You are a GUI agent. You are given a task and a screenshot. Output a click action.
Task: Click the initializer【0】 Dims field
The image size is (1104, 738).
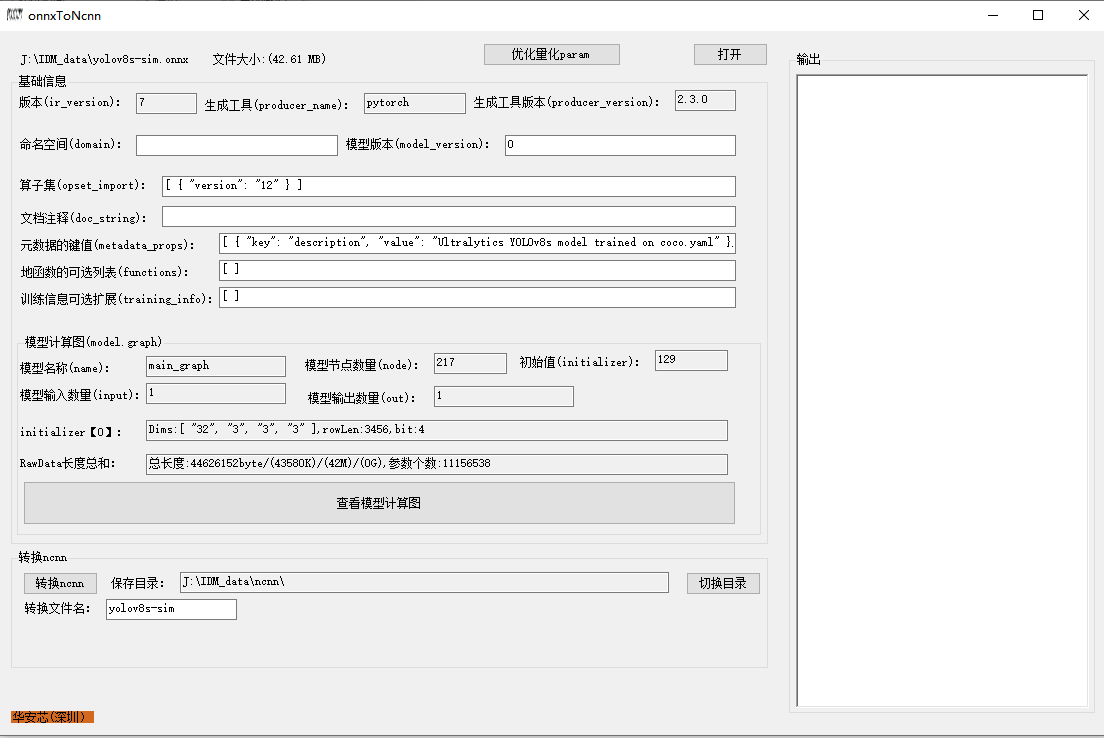(x=437, y=430)
